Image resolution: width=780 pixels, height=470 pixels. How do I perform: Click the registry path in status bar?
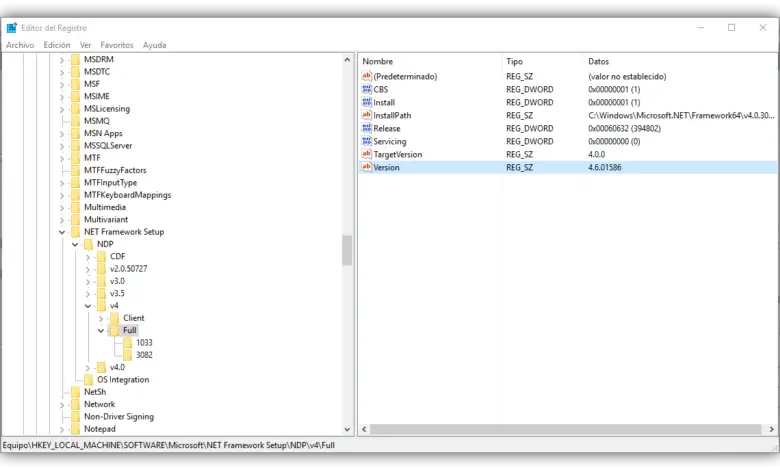tap(169, 445)
